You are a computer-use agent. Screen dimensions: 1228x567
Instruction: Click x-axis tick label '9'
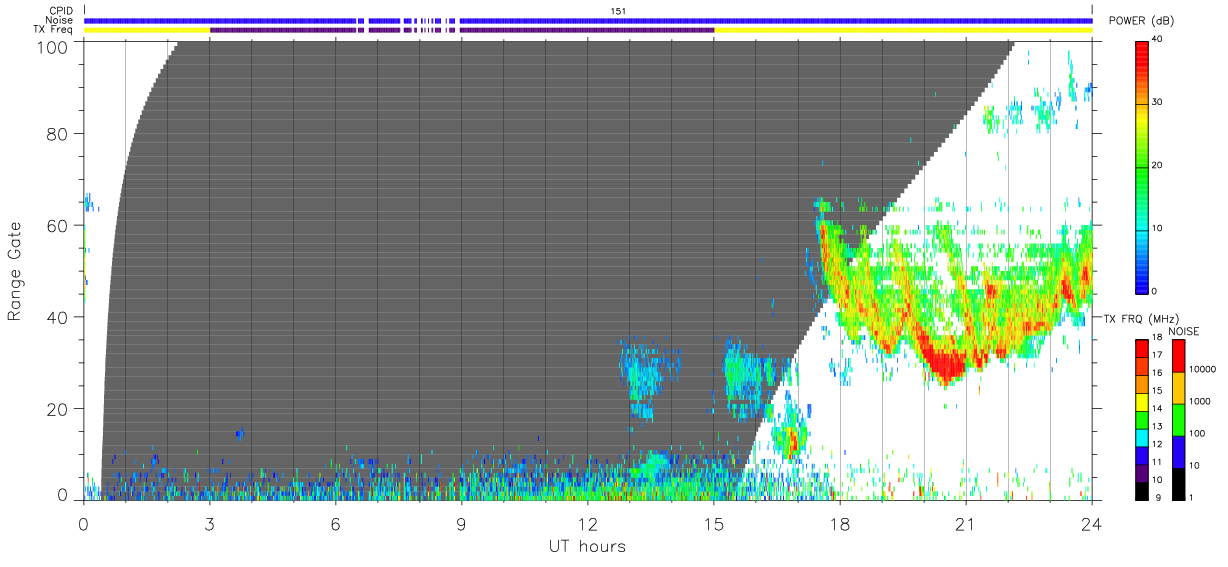[461, 523]
